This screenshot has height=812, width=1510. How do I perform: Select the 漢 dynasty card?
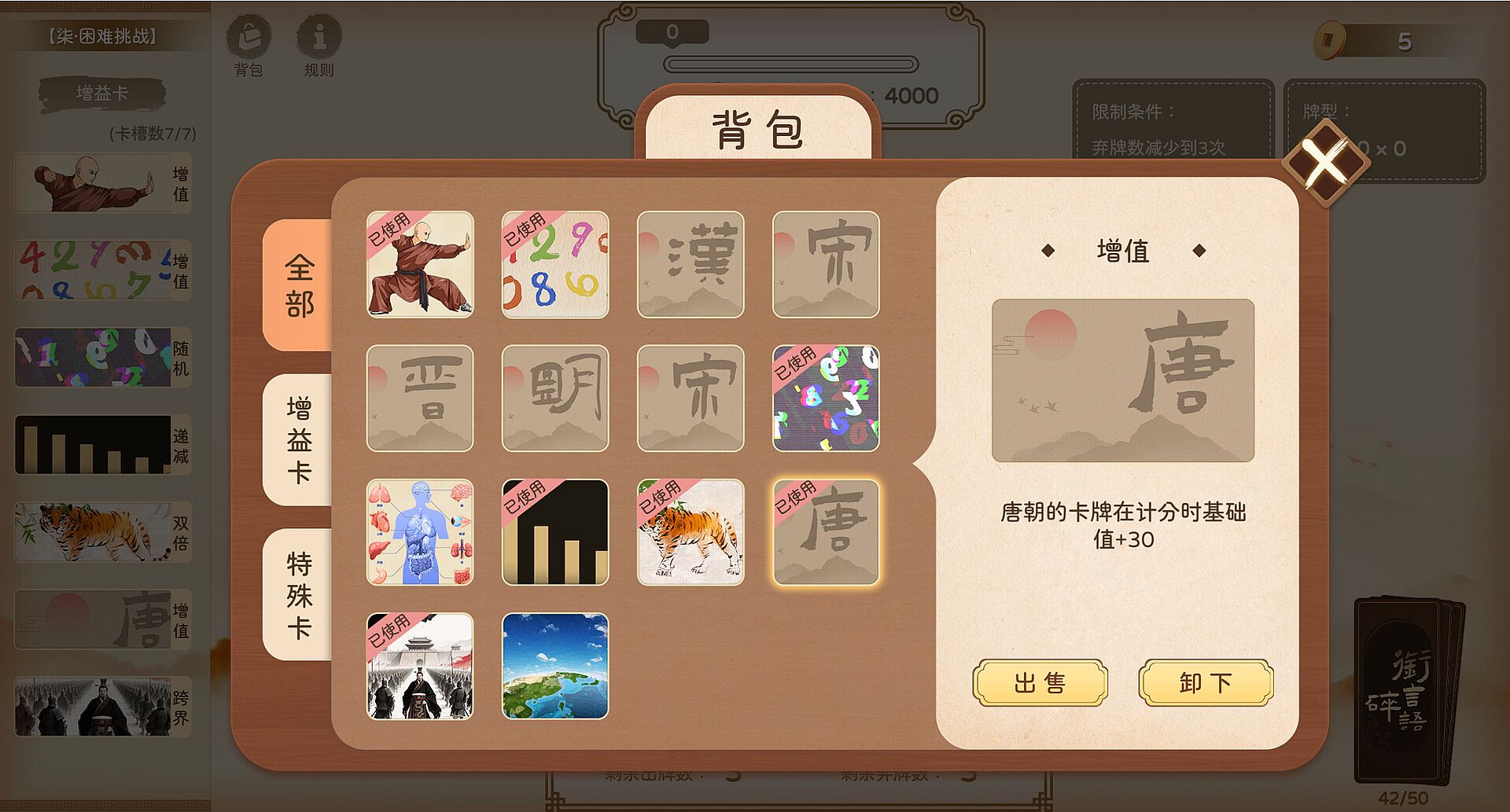click(x=691, y=264)
